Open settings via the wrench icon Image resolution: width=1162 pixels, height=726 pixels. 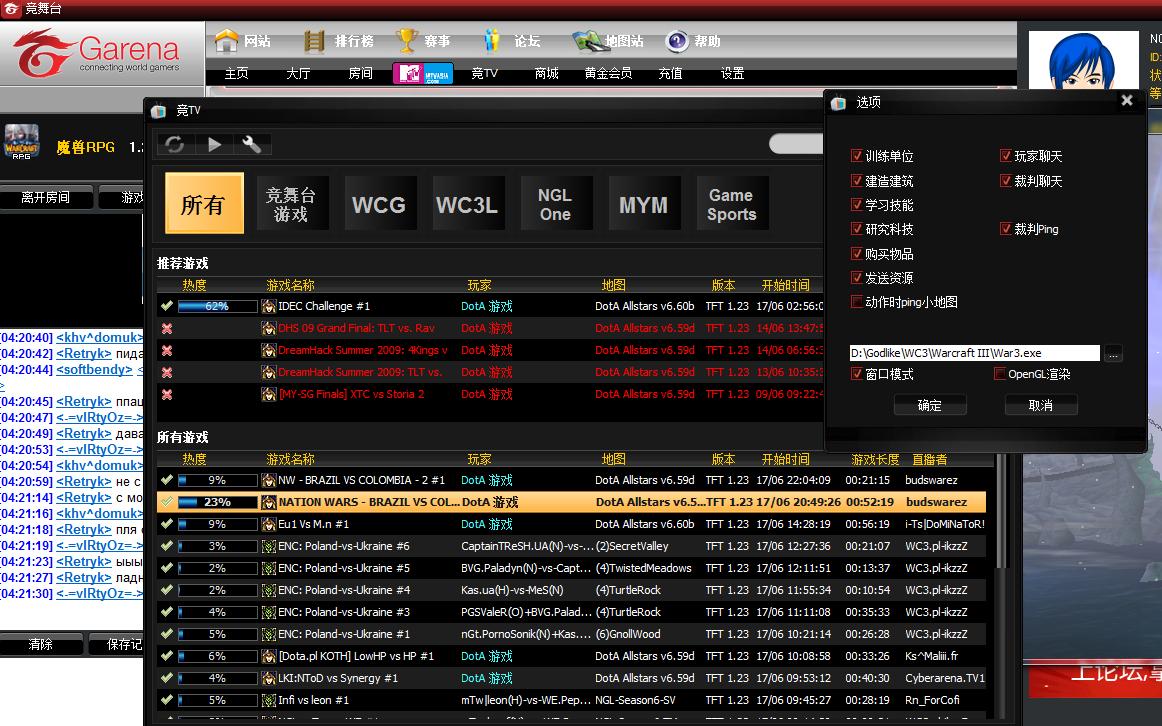tap(252, 145)
